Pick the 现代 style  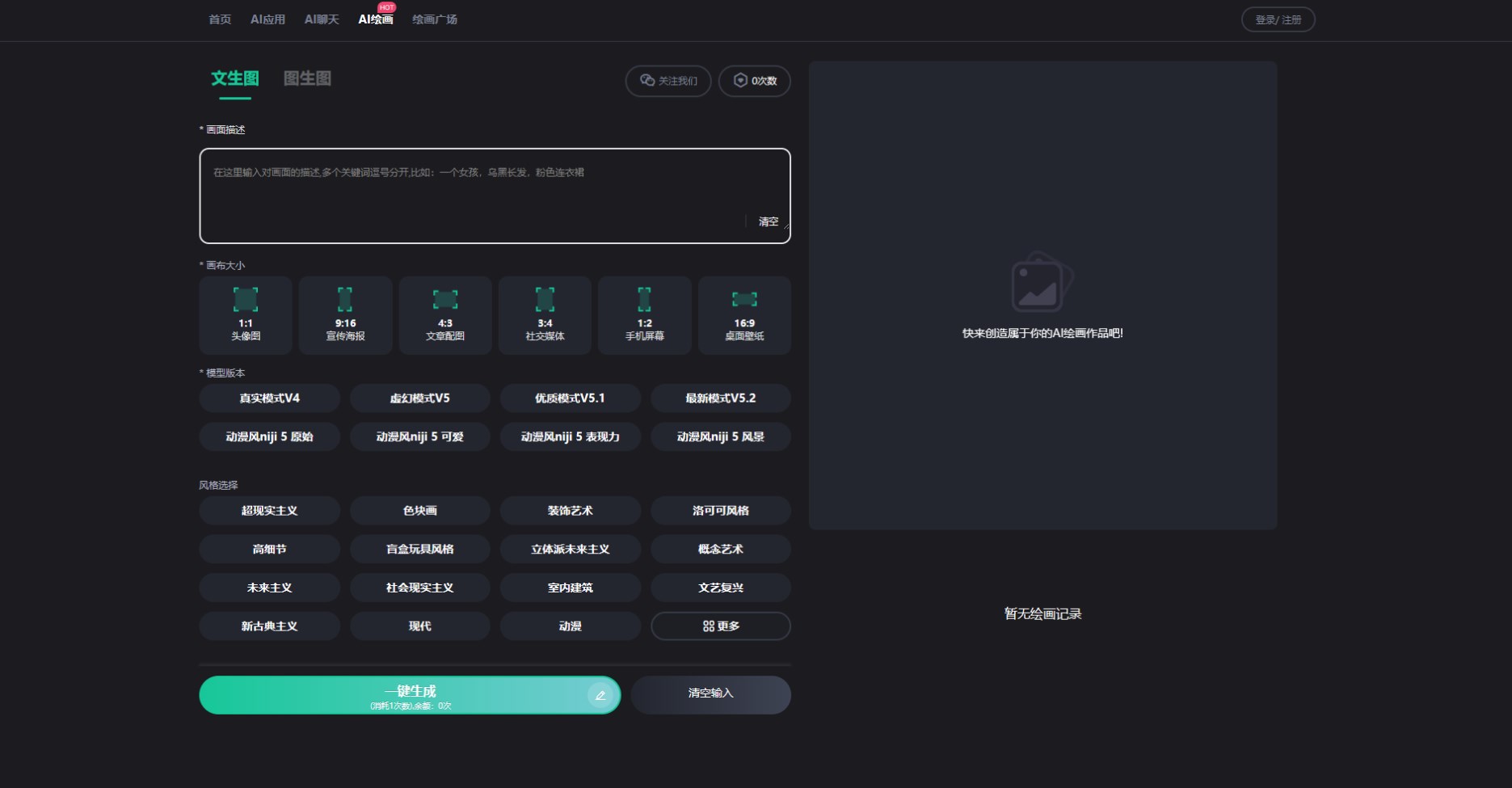[x=419, y=626]
